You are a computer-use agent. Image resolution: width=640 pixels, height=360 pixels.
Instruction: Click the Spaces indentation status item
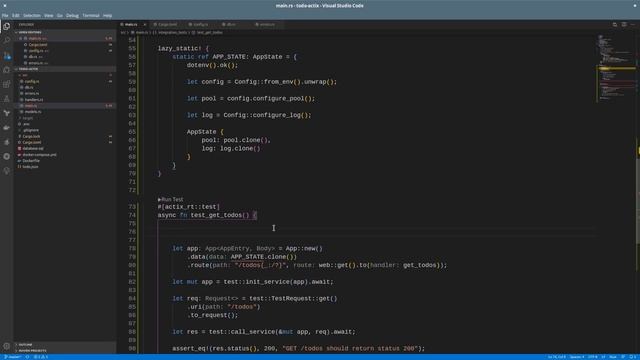(x=577, y=357)
